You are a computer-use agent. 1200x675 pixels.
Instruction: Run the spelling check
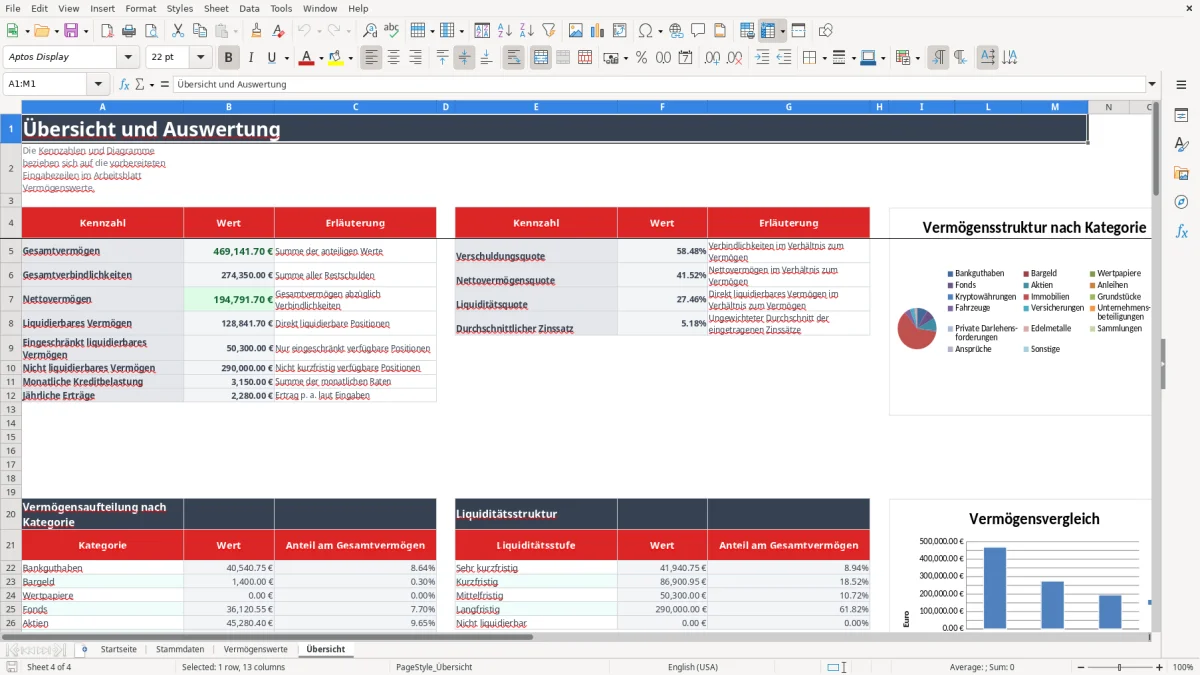[391, 31]
